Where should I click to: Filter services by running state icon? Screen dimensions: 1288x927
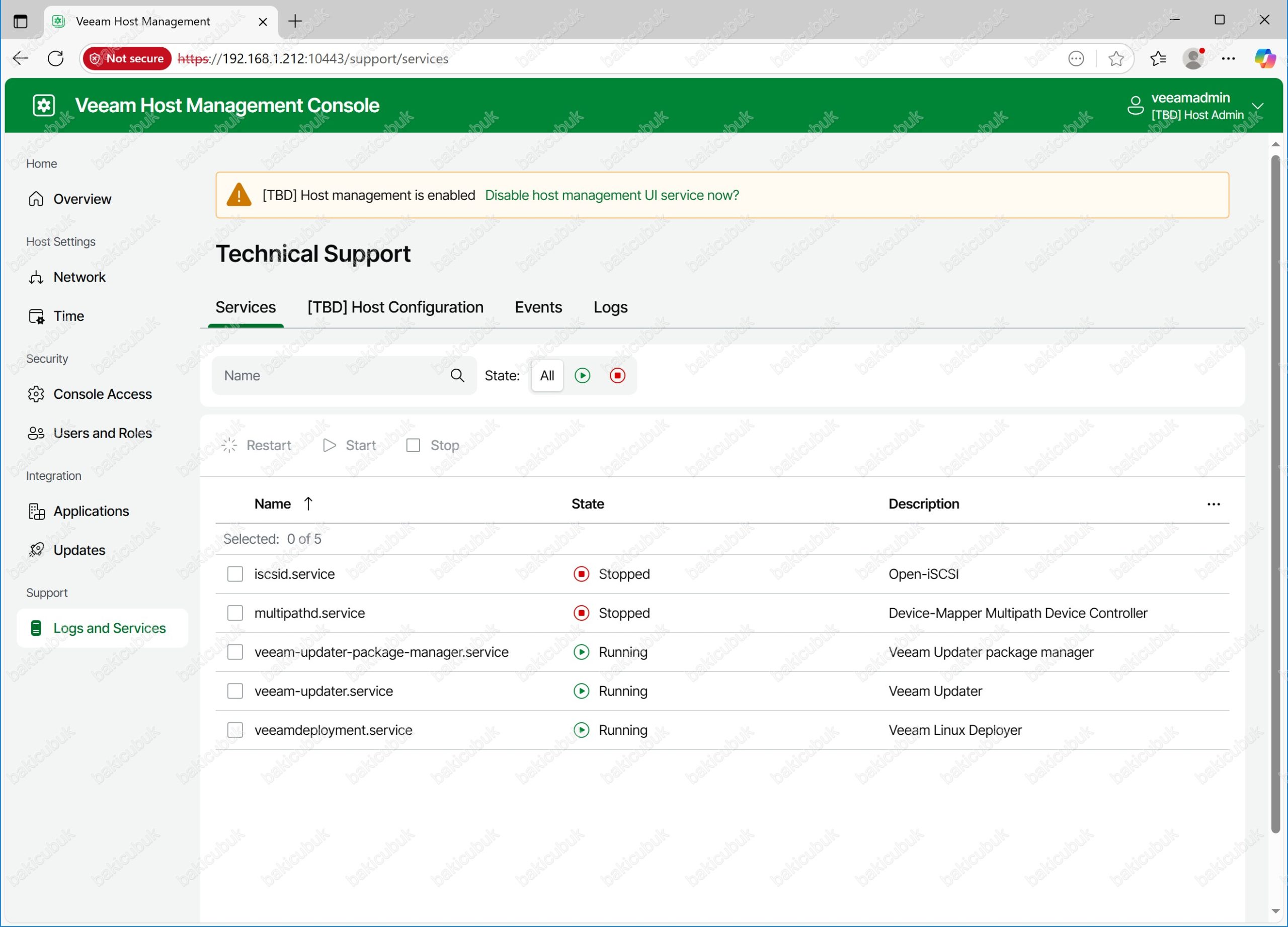tap(582, 375)
